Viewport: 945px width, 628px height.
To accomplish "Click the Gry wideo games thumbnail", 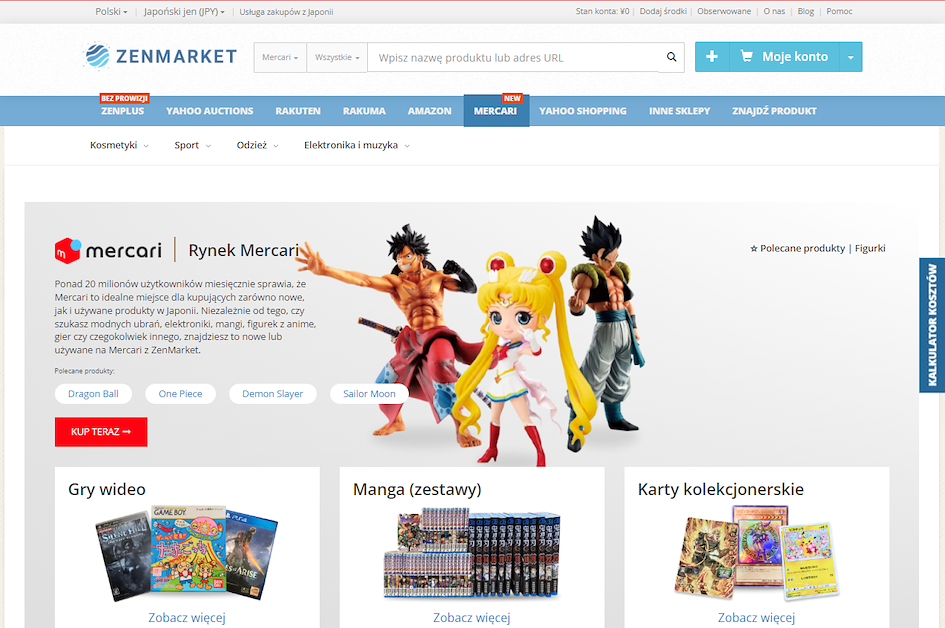I will (x=187, y=553).
